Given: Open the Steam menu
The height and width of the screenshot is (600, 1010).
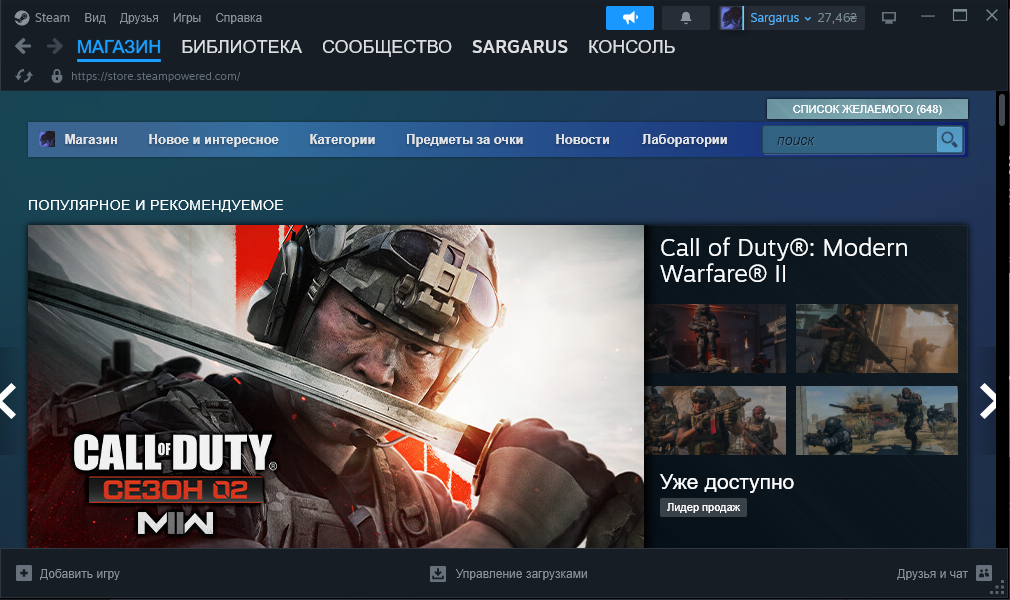Looking at the screenshot, I should [52, 18].
